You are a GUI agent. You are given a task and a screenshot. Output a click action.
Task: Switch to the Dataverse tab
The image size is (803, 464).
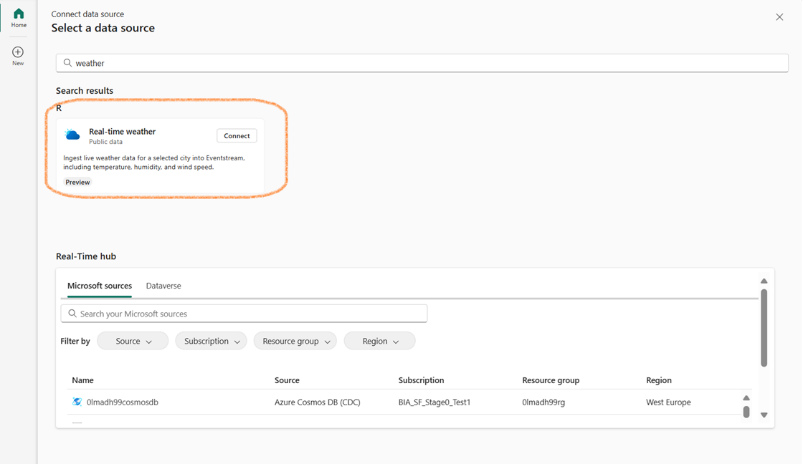pos(163,286)
